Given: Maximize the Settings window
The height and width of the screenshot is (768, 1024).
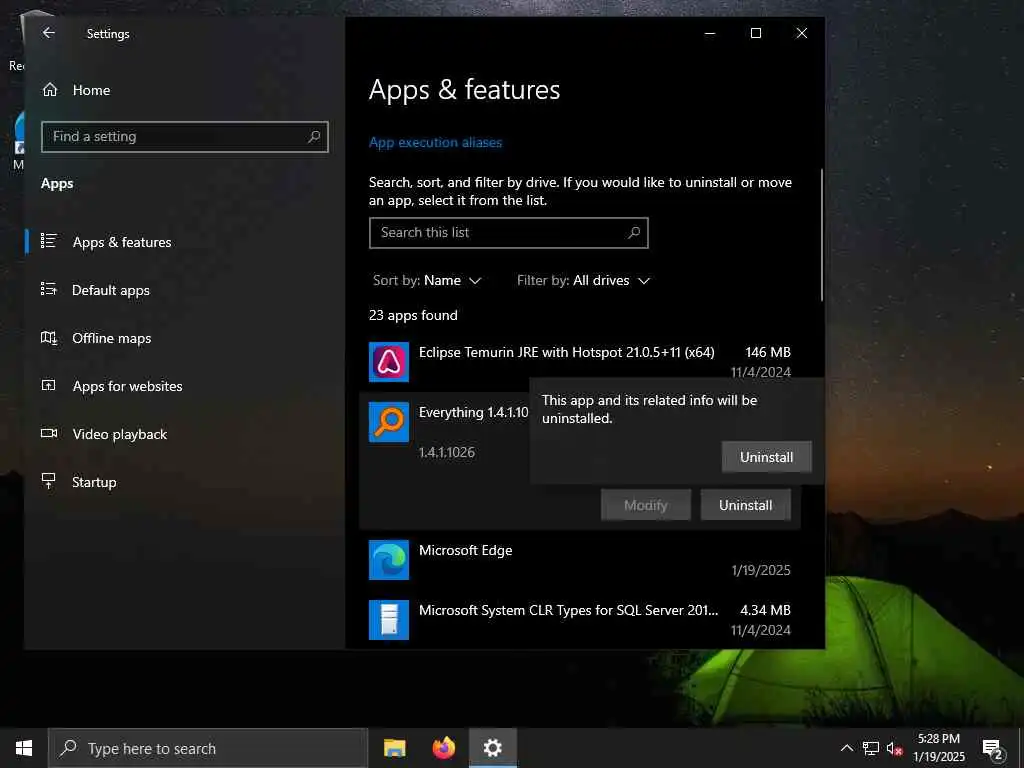Looking at the screenshot, I should coord(756,33).
